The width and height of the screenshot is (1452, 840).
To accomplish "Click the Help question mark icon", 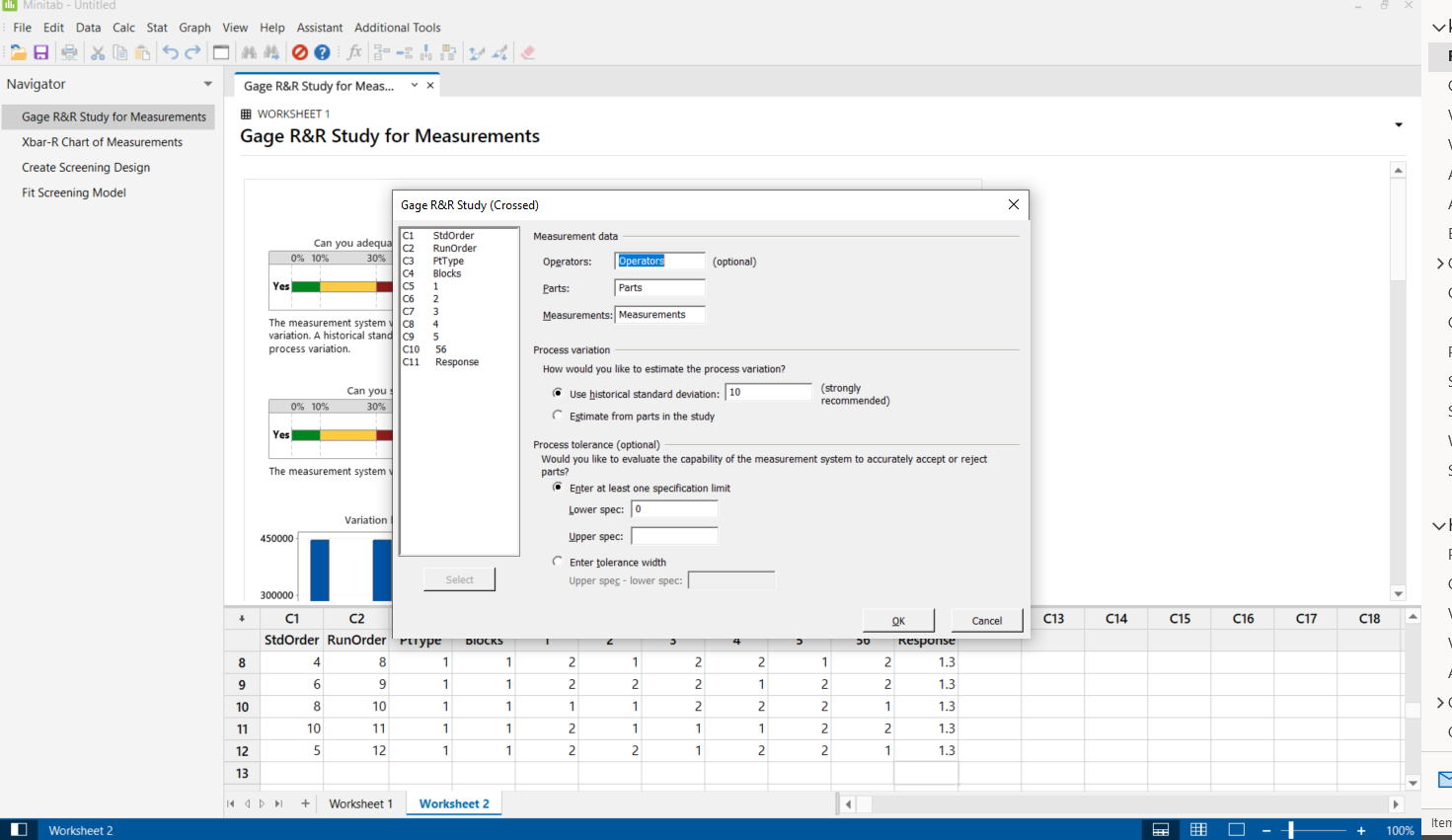I will 322,52.
